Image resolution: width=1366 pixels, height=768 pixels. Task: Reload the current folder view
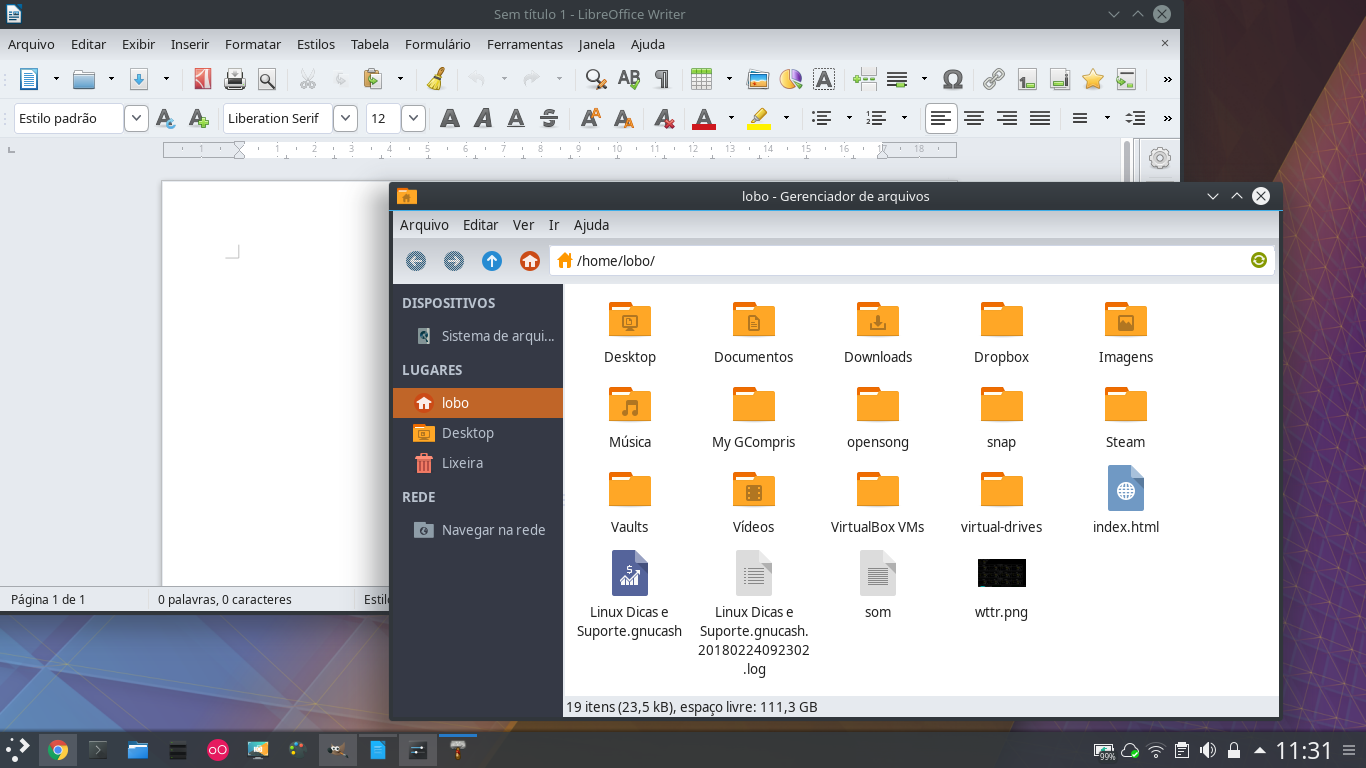[x=1258, y=260]
